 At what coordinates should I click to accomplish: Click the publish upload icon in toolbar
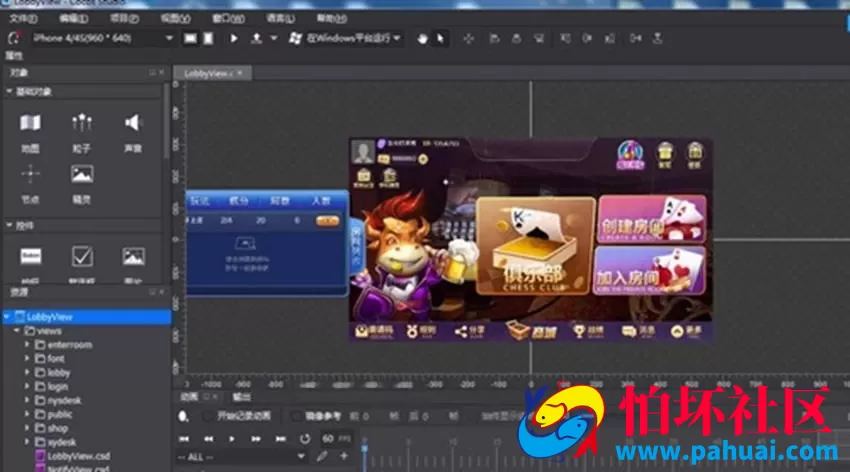256,38
